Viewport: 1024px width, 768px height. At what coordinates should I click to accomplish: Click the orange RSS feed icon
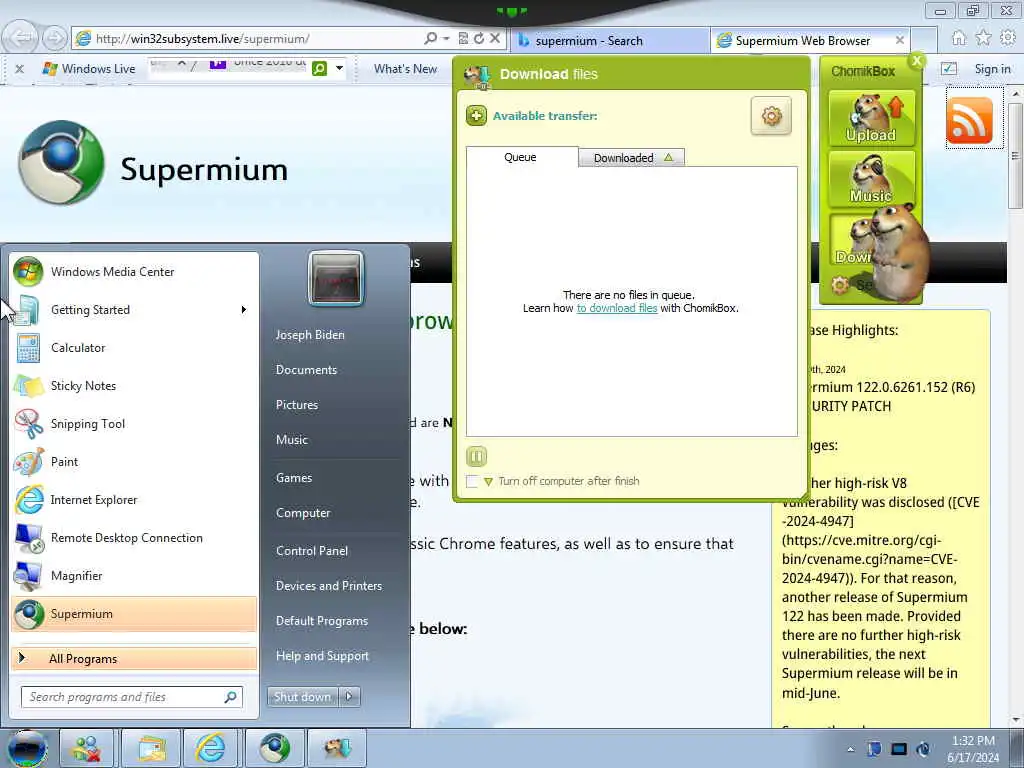tap(969, 121)
